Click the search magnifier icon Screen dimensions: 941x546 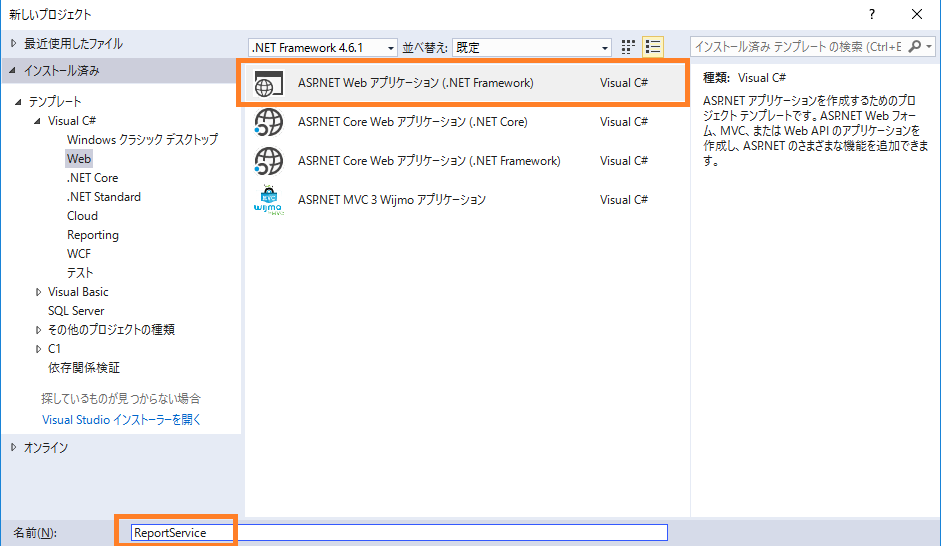(915, 46)
